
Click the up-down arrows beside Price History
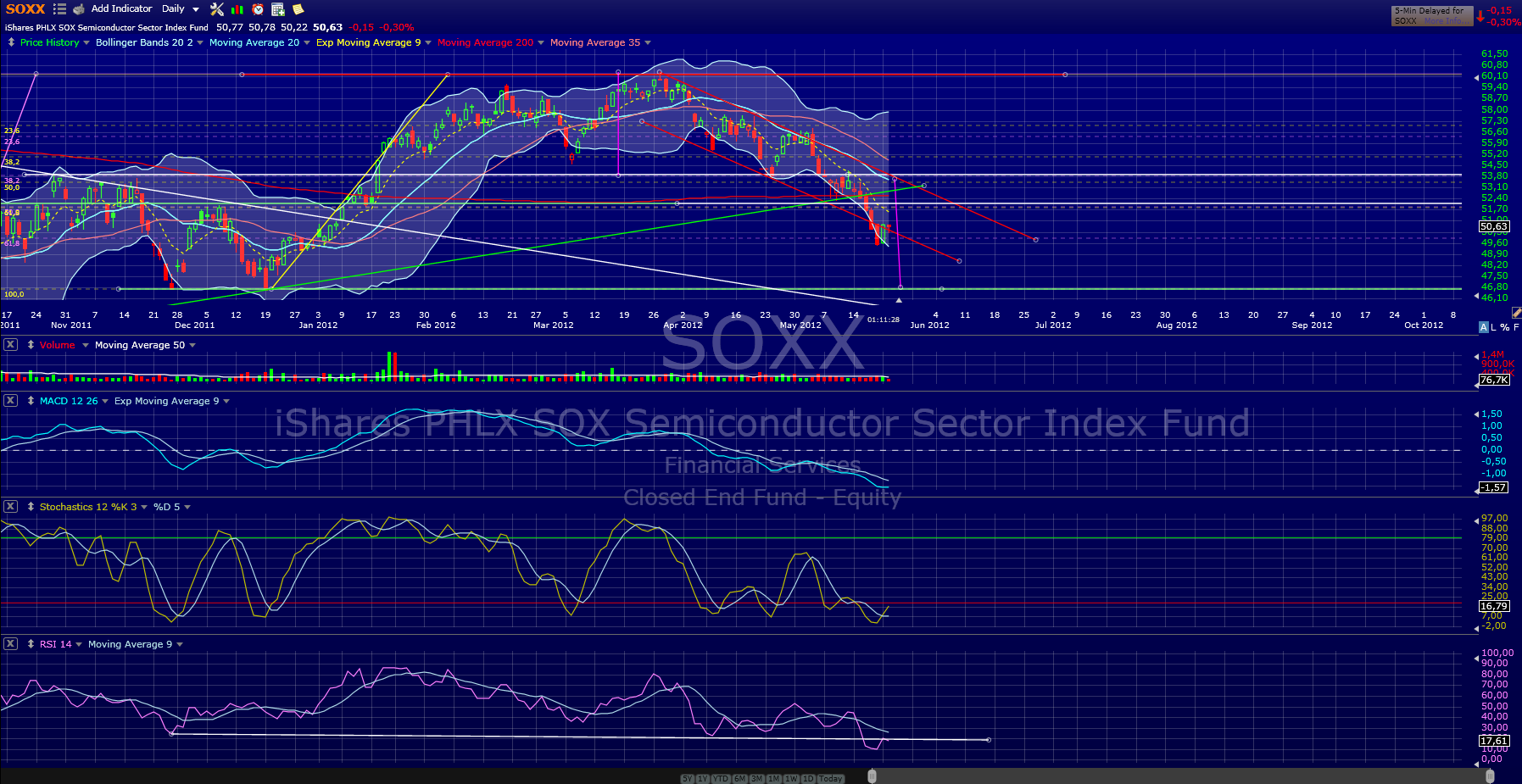pyautogui.click(x=11, y=42)
